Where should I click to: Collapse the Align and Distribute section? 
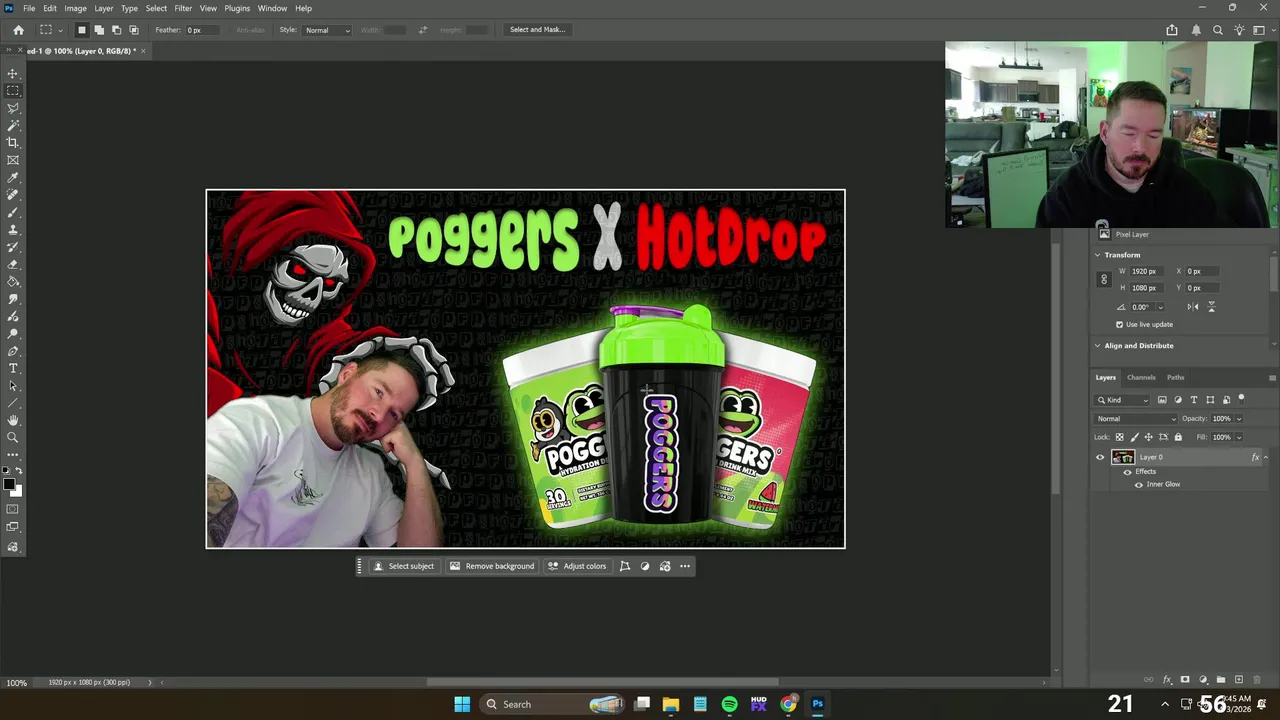pos(1098,346)
